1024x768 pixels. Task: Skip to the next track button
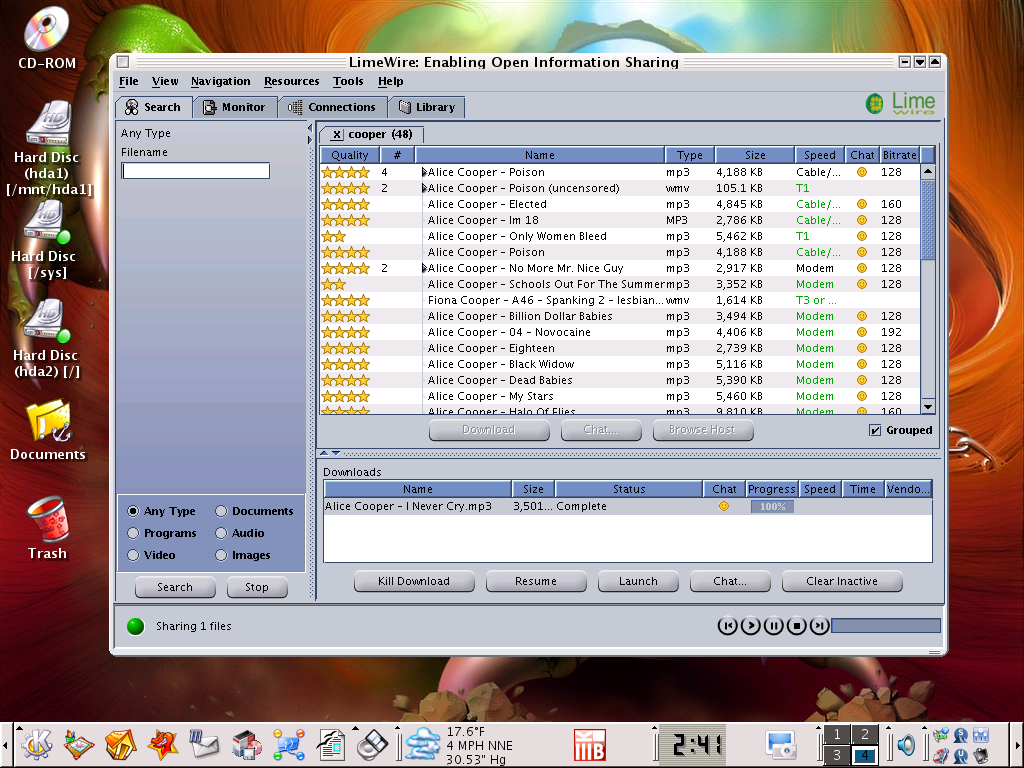point(819,626)
